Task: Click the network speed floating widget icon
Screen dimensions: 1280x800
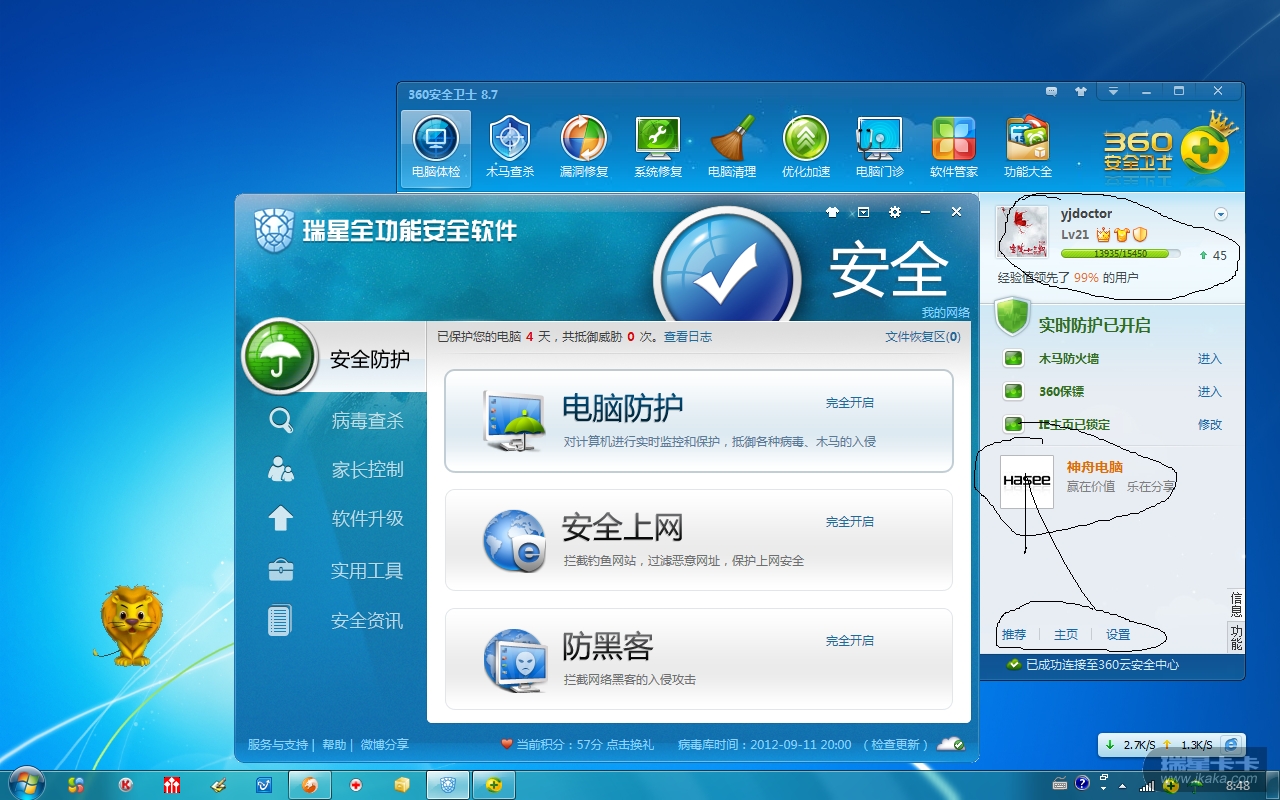Action: [1232, 745]
